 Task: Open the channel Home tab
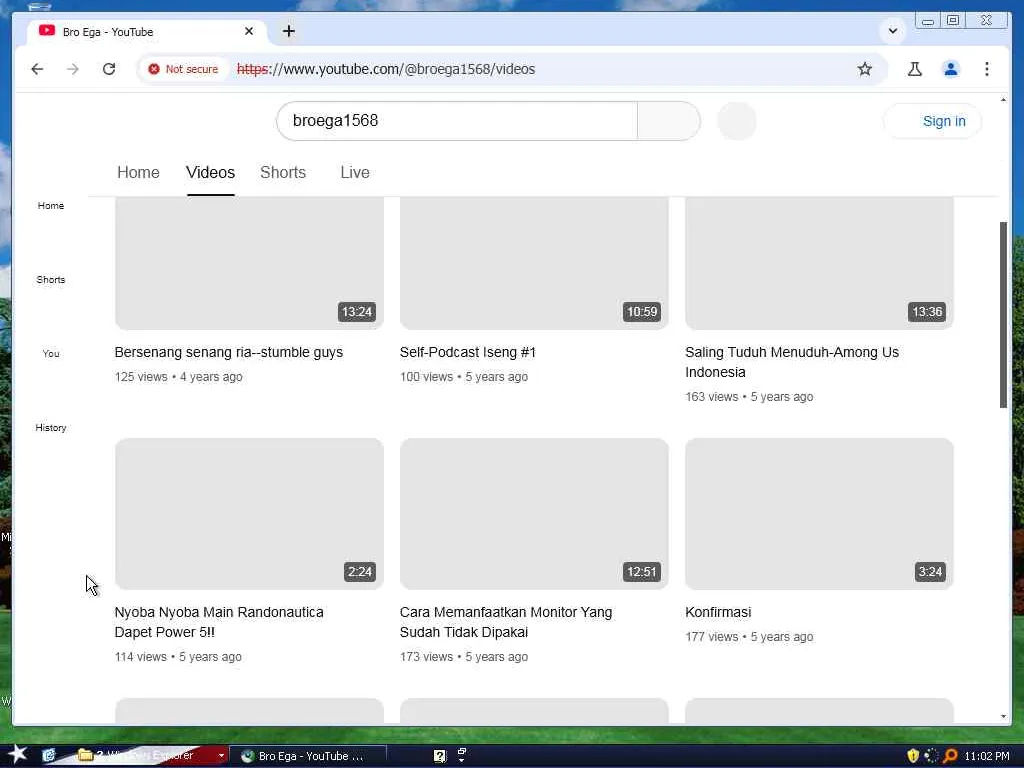coord(138,172)
